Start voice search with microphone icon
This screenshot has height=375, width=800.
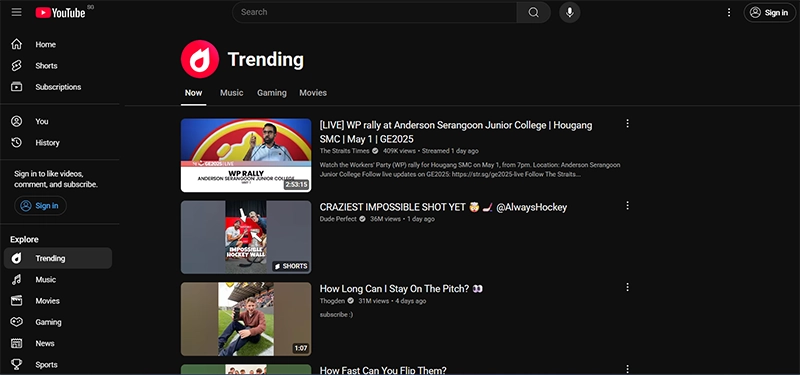pos(569,12)
